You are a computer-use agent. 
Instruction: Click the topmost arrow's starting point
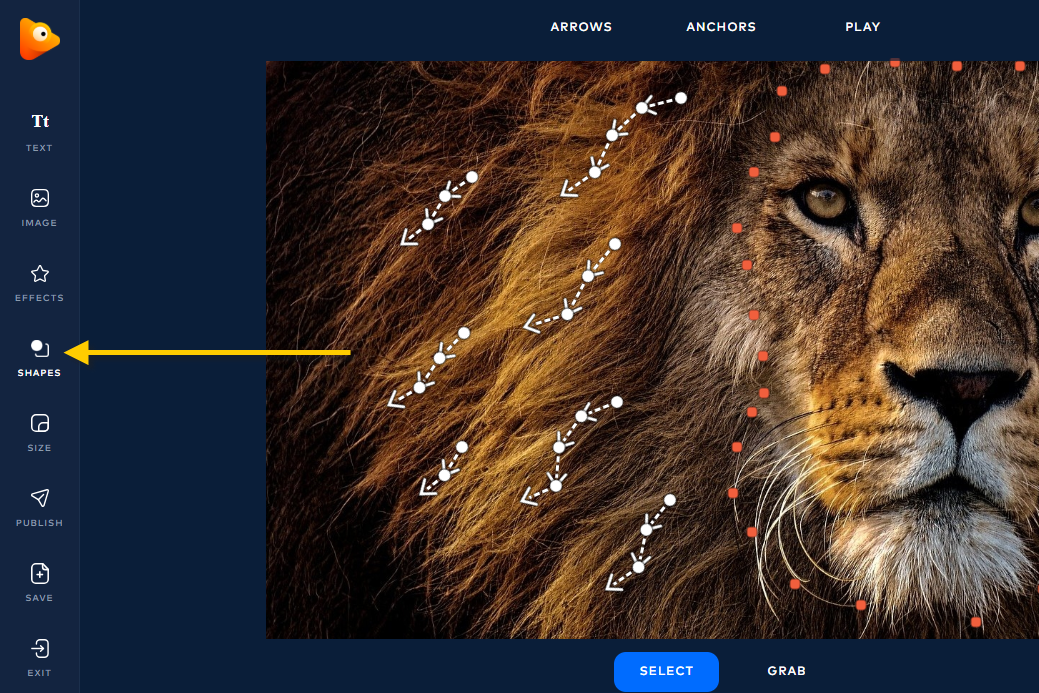[681, 98]
